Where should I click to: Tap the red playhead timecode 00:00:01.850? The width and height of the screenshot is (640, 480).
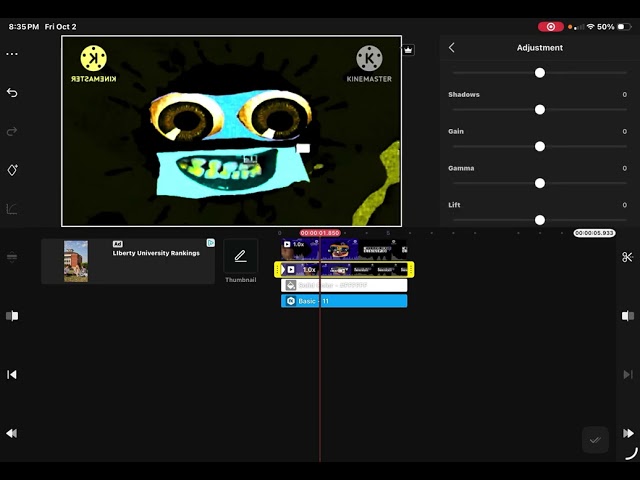pos(320,233)
